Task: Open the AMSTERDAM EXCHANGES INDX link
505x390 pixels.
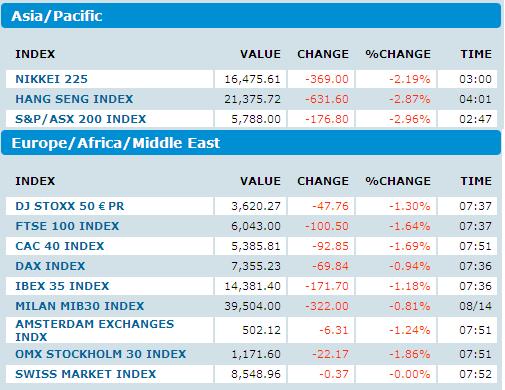Action: point(95,330)
